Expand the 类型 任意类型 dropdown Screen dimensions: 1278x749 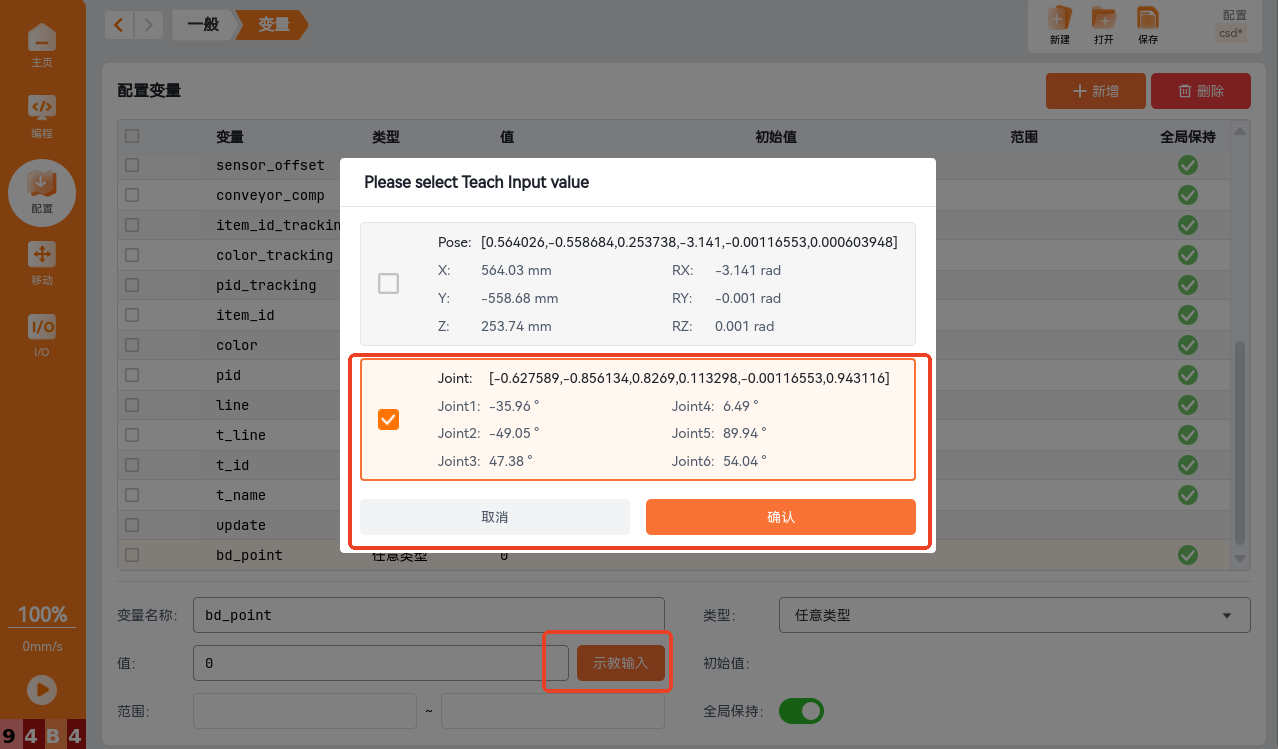(1014, 615)
